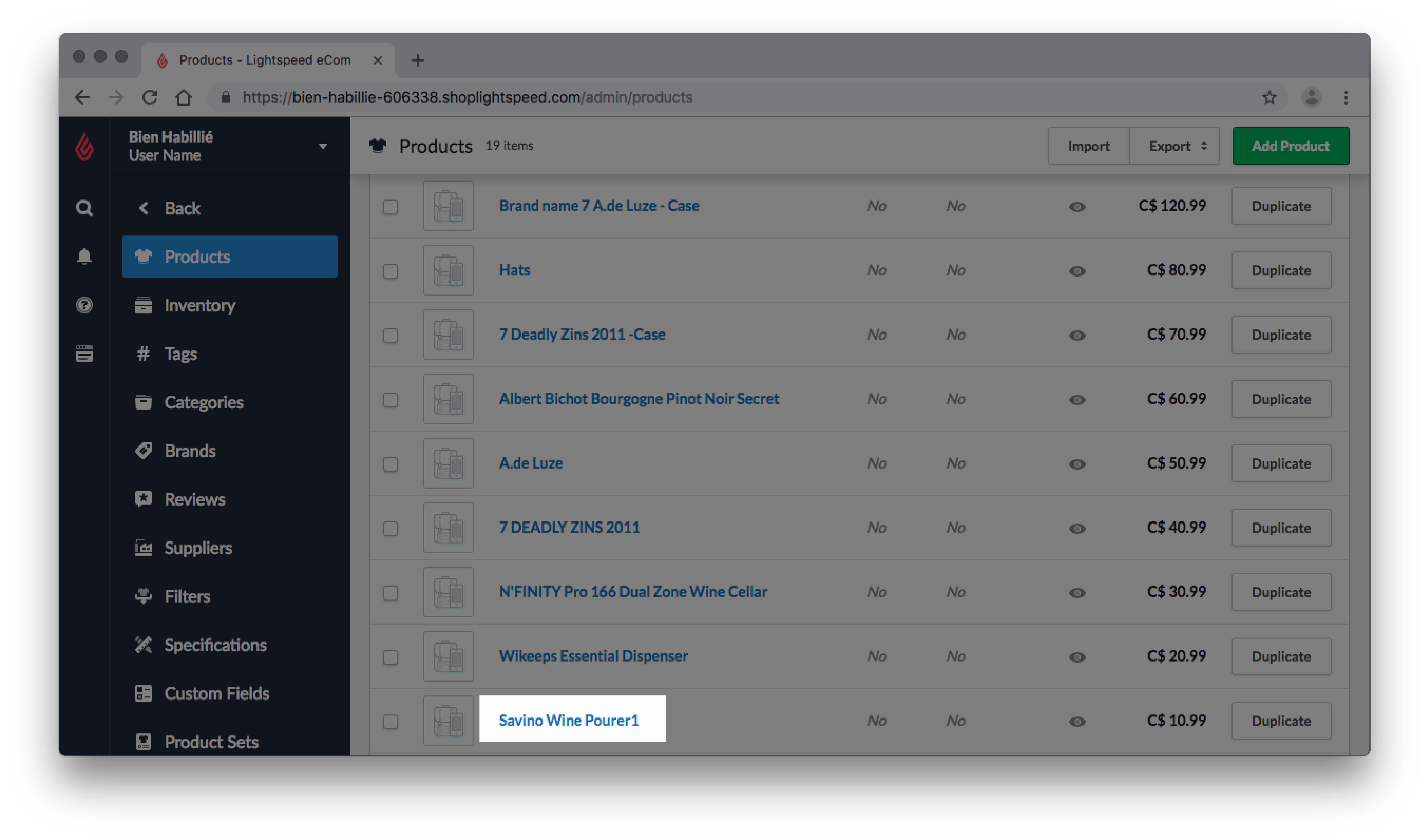Toggle visibility eye for N'FINITY Pro 166 Wine Cellar
1428x840 pixels.
pos(1077,593)
